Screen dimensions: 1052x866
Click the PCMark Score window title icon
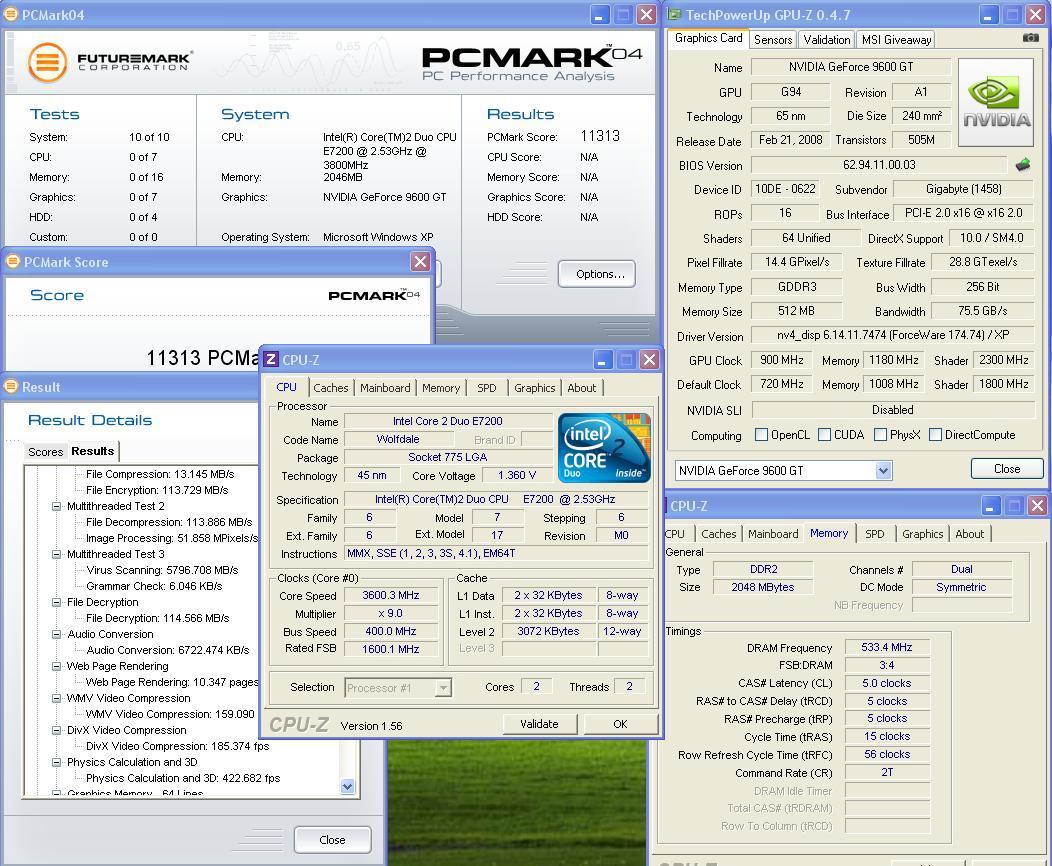point(13,262)
